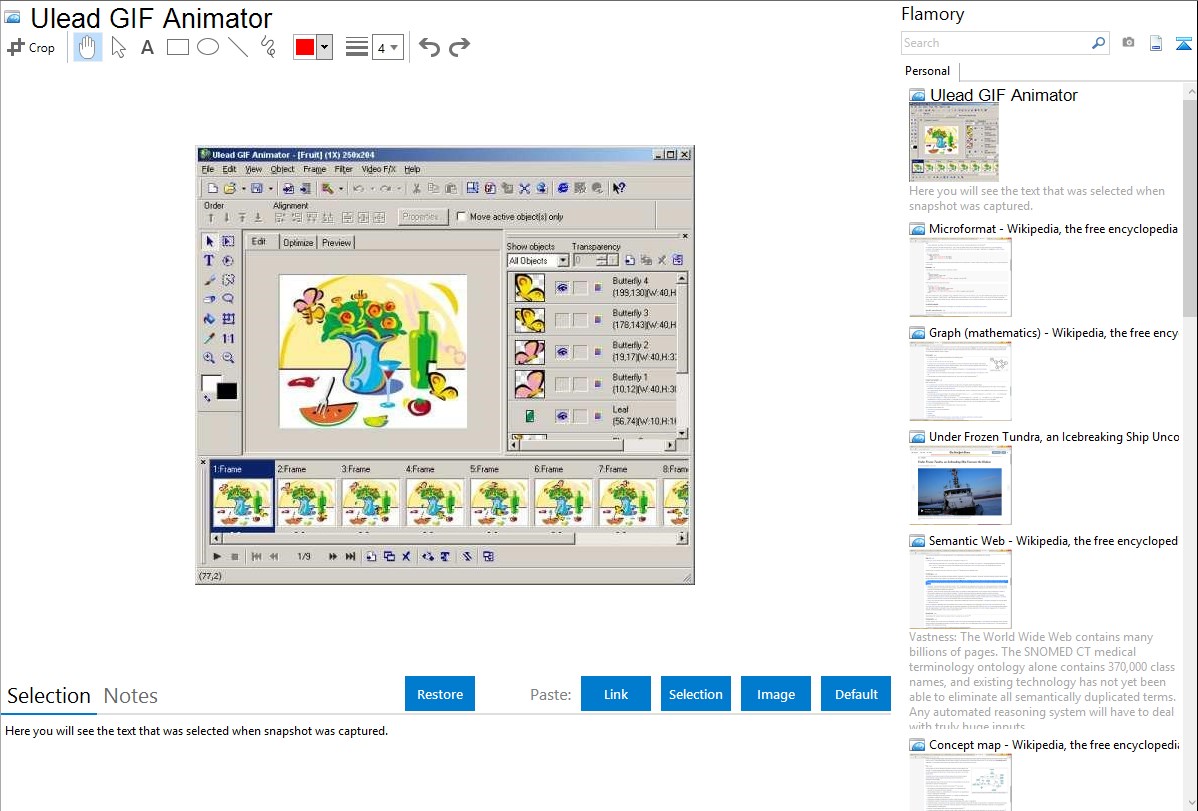Open the Under Frozen Tundra snapshot thumbnail
This screenshot has height=811, width=1198.
pyautogui.click(x=960, y=485)
